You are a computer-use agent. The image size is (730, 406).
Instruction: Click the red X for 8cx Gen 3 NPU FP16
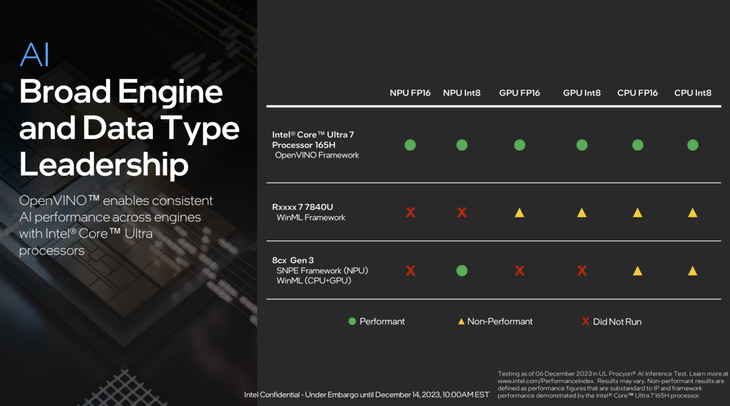point(410,271)
